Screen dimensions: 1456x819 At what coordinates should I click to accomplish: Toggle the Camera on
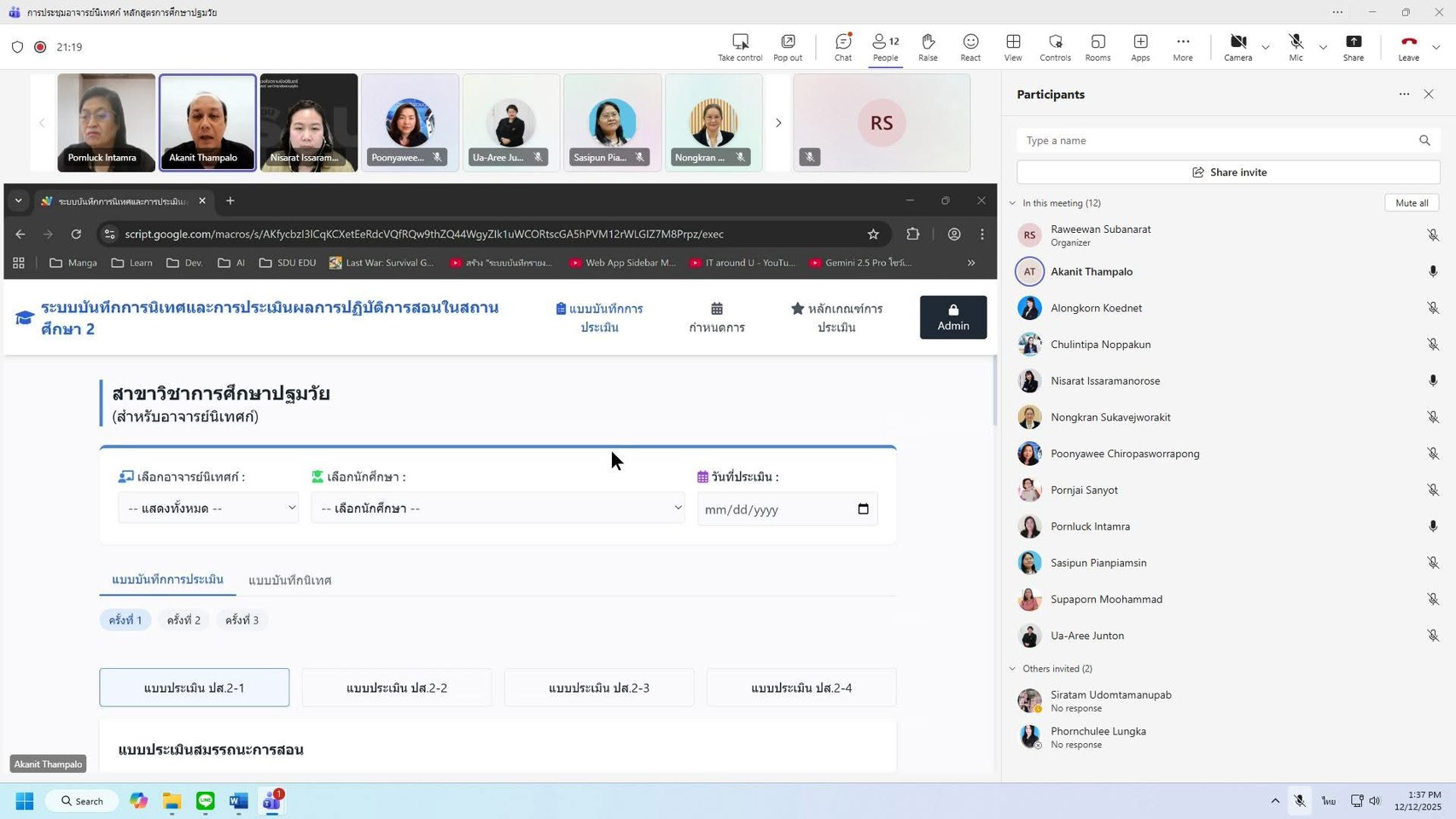pos(1238,43)
